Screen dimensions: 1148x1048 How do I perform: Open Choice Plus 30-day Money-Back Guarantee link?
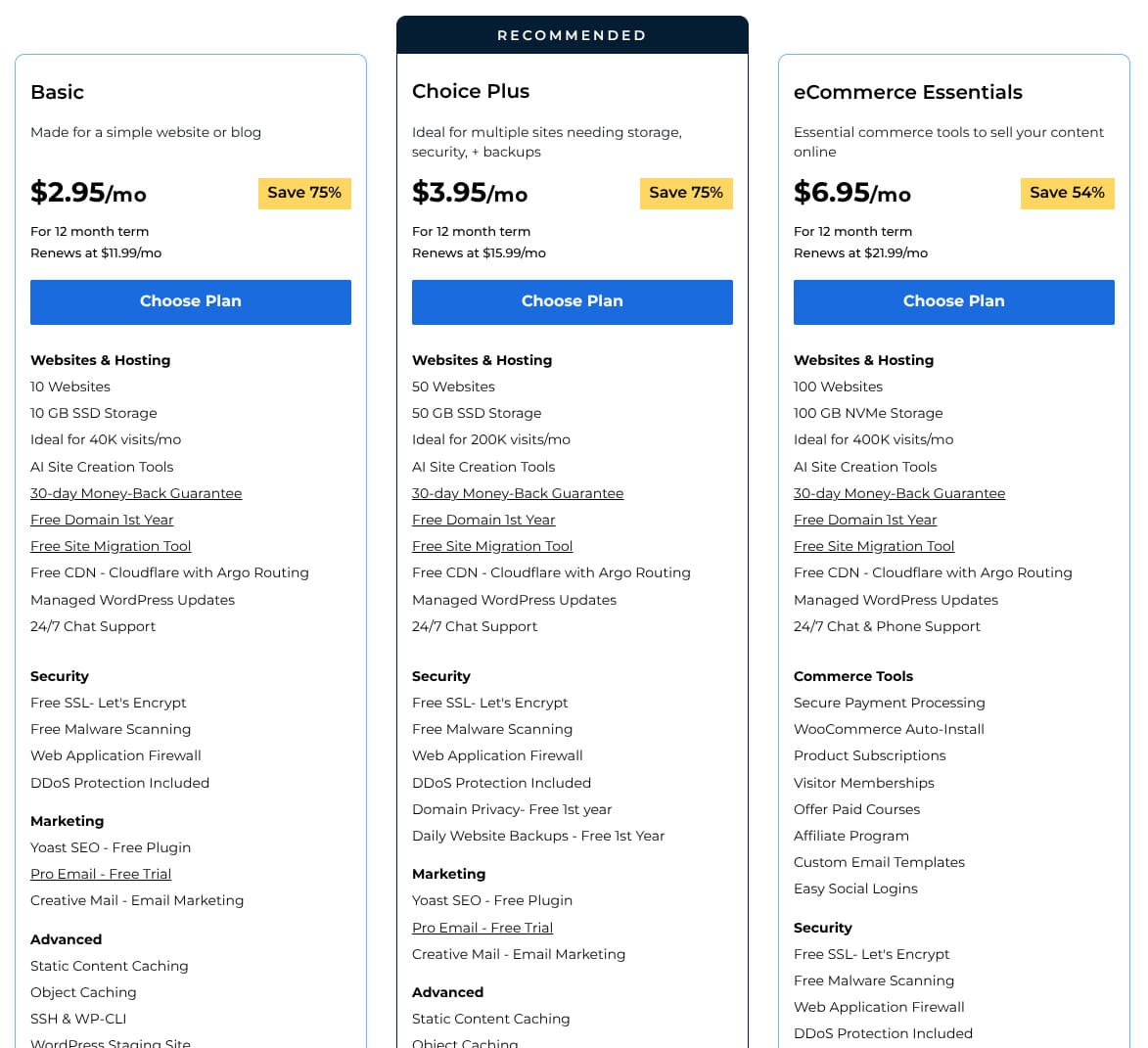coord(518,493)
